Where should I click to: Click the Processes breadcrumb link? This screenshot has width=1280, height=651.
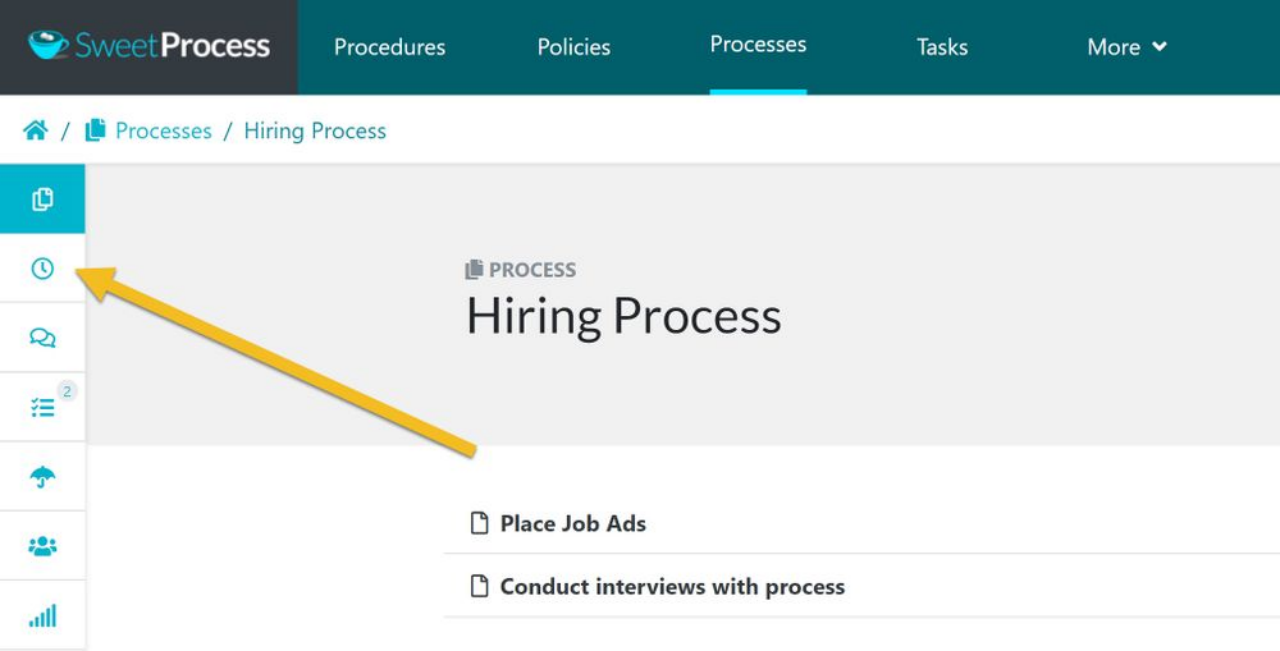(163, 130)
